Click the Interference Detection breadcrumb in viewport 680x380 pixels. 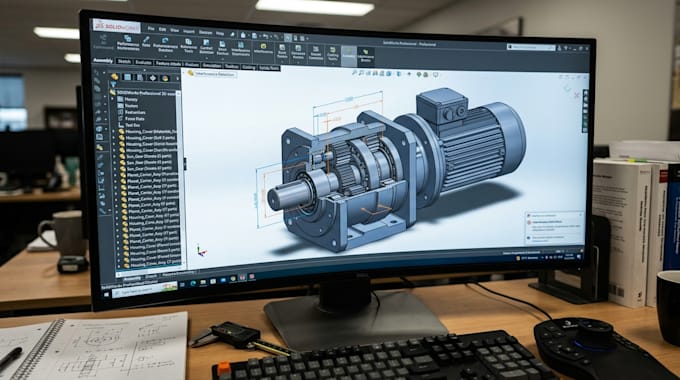click(x=212, y=74)
